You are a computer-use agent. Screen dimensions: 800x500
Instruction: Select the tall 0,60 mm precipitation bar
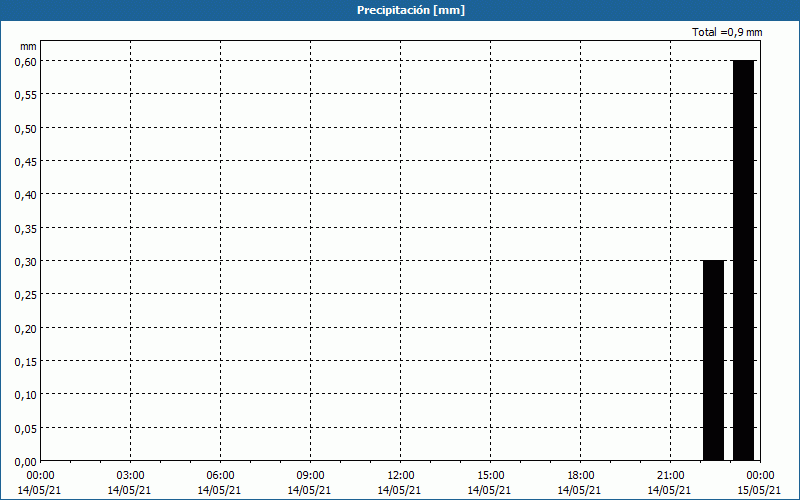click(743, 260)
